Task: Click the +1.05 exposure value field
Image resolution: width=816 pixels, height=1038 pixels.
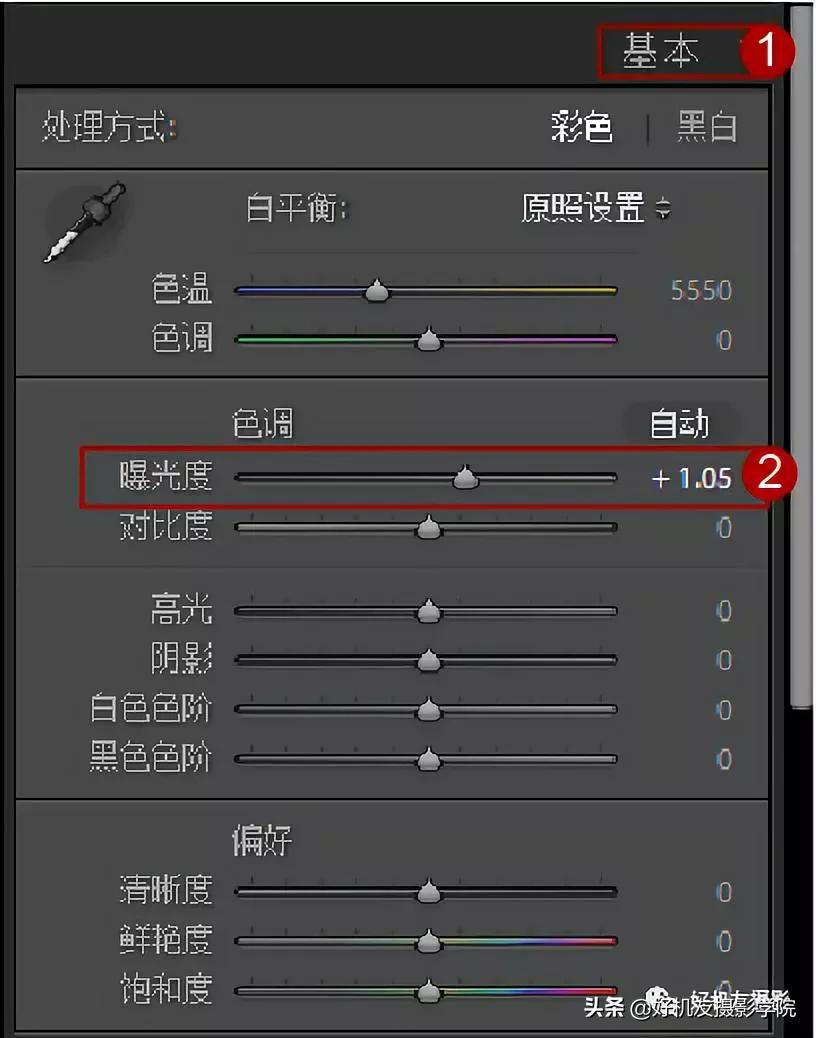Action: [x=692, y=478]
